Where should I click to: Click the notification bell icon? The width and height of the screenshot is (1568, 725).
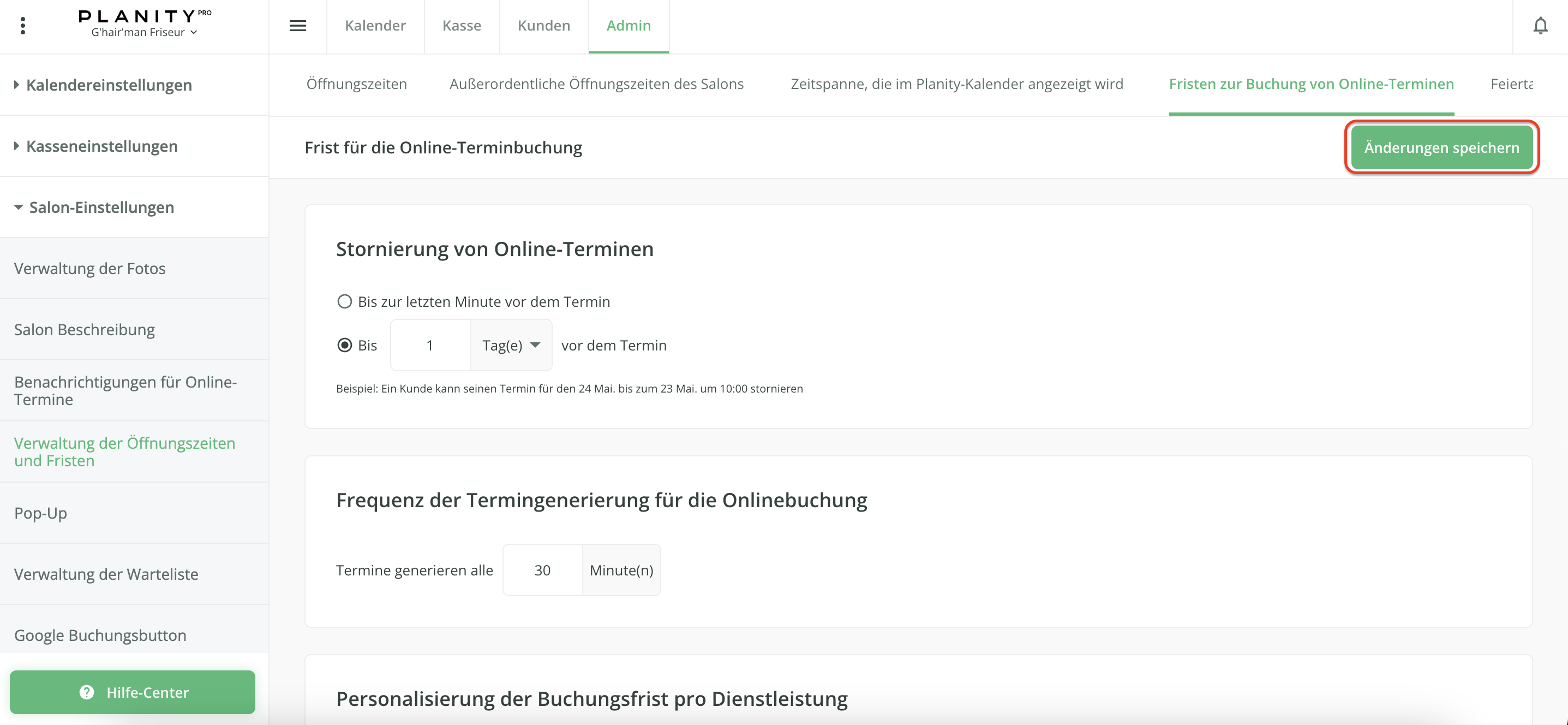click(1540, 26)
